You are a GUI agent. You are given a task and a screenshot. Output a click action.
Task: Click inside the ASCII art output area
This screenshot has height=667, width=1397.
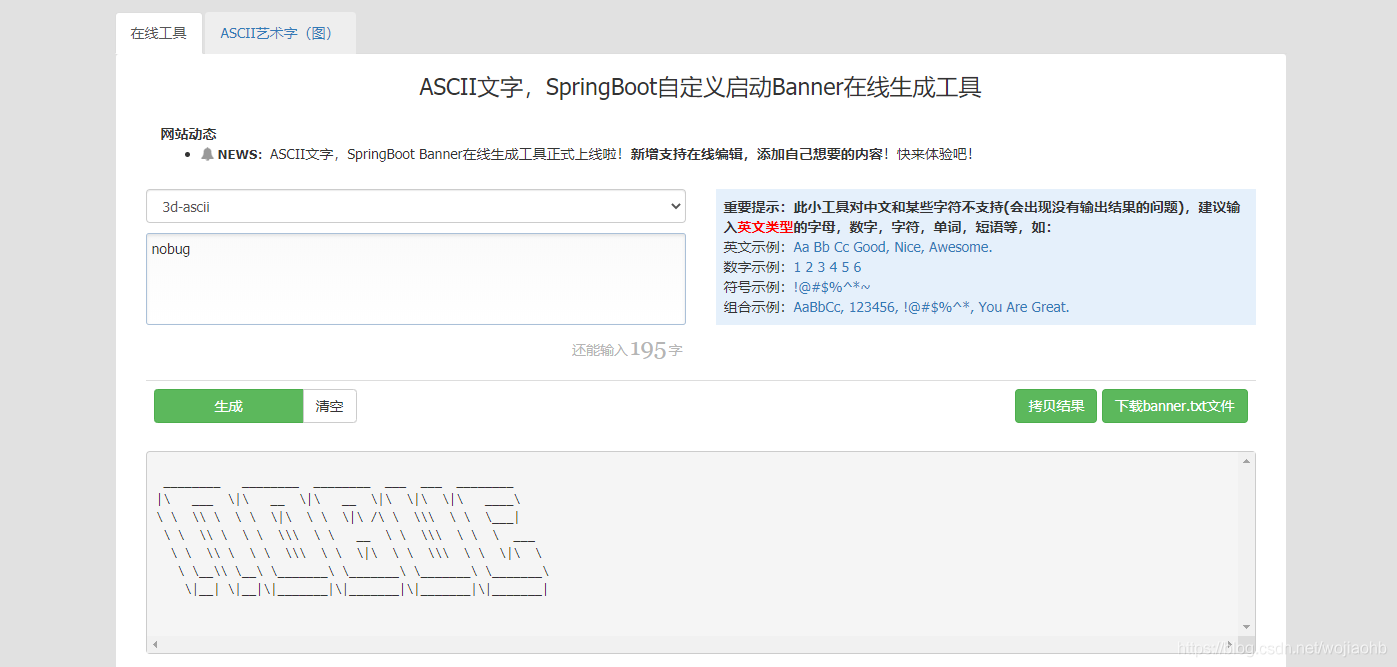[692, 544]
